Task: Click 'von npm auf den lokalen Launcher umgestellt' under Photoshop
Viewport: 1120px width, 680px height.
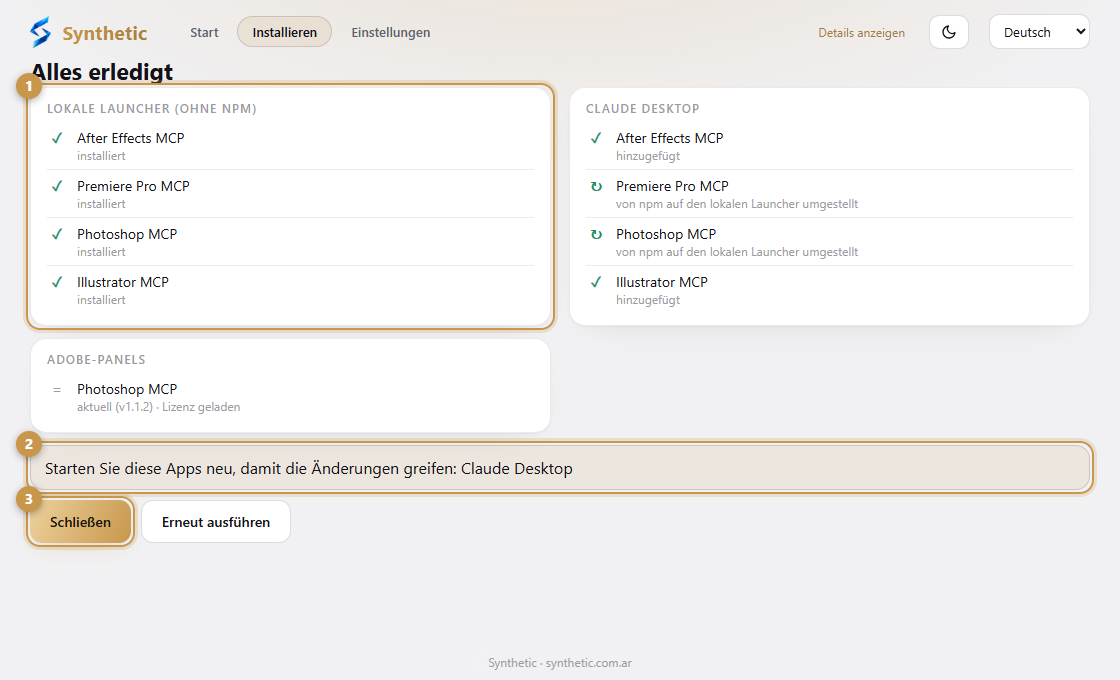Action: (x=737, y=252)
